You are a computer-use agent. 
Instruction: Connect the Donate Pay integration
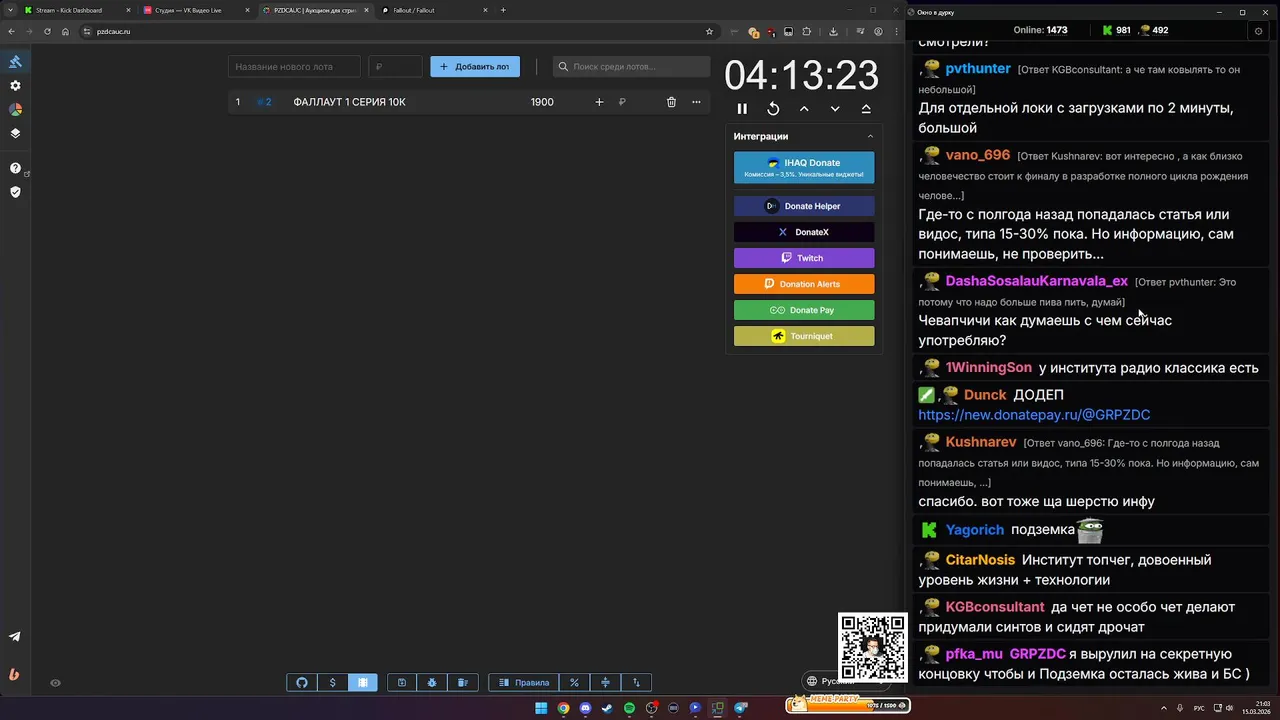804,310
